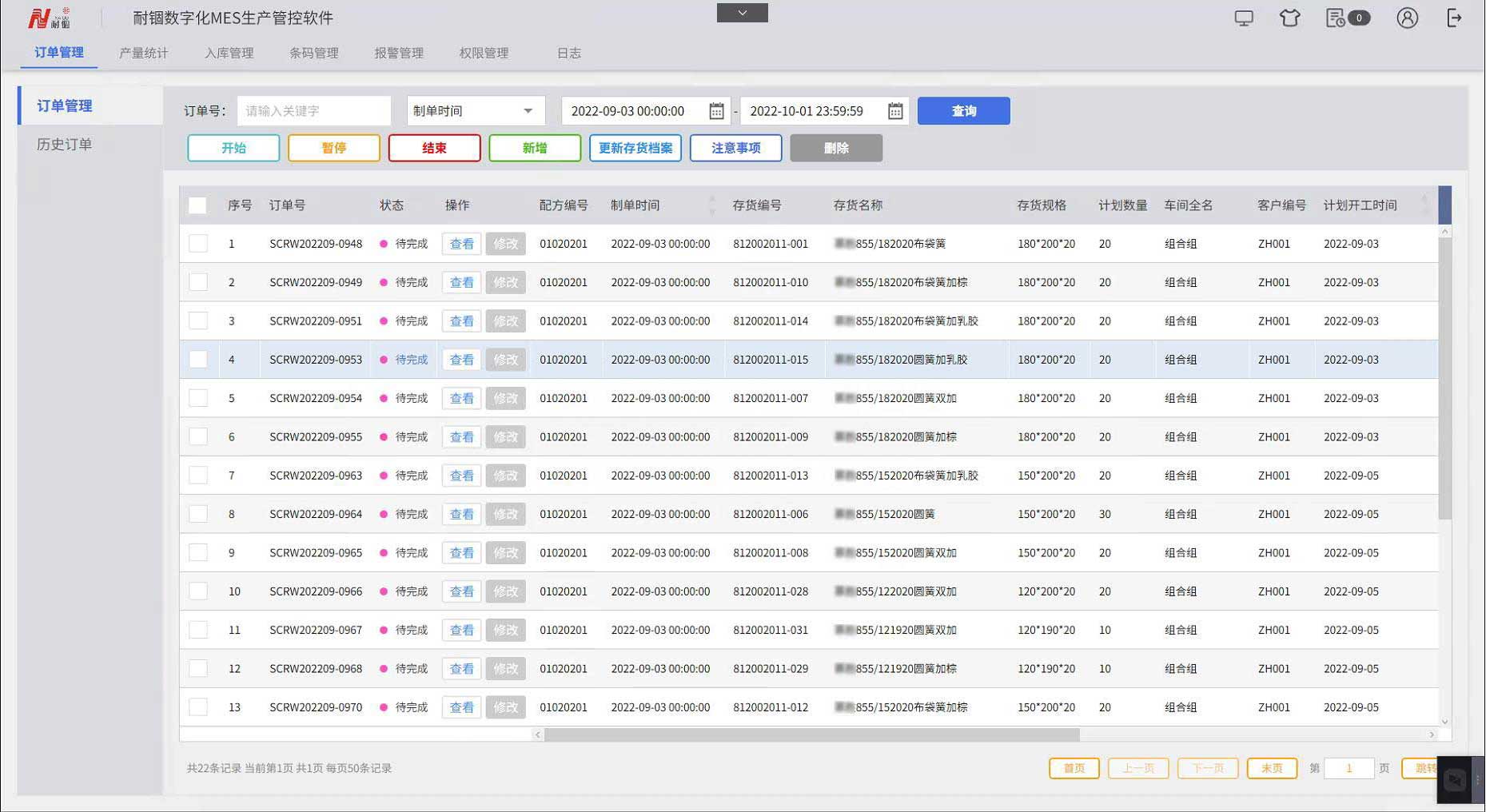Switch to 订单管理 top tab
The image size is (1486, 812).
(59, 53)
